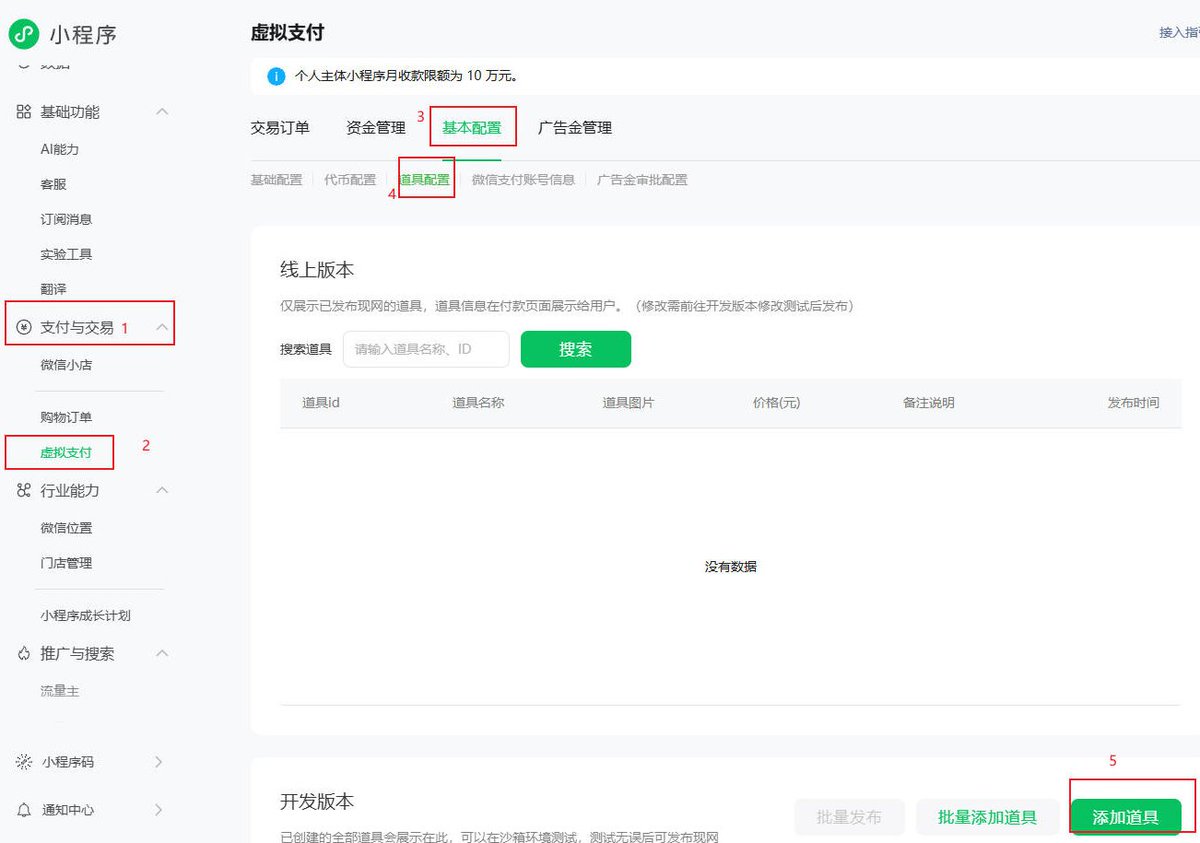Click the 线上版本 section heading
This screenshot has height=843, width=1200.
tap(317, 270)
